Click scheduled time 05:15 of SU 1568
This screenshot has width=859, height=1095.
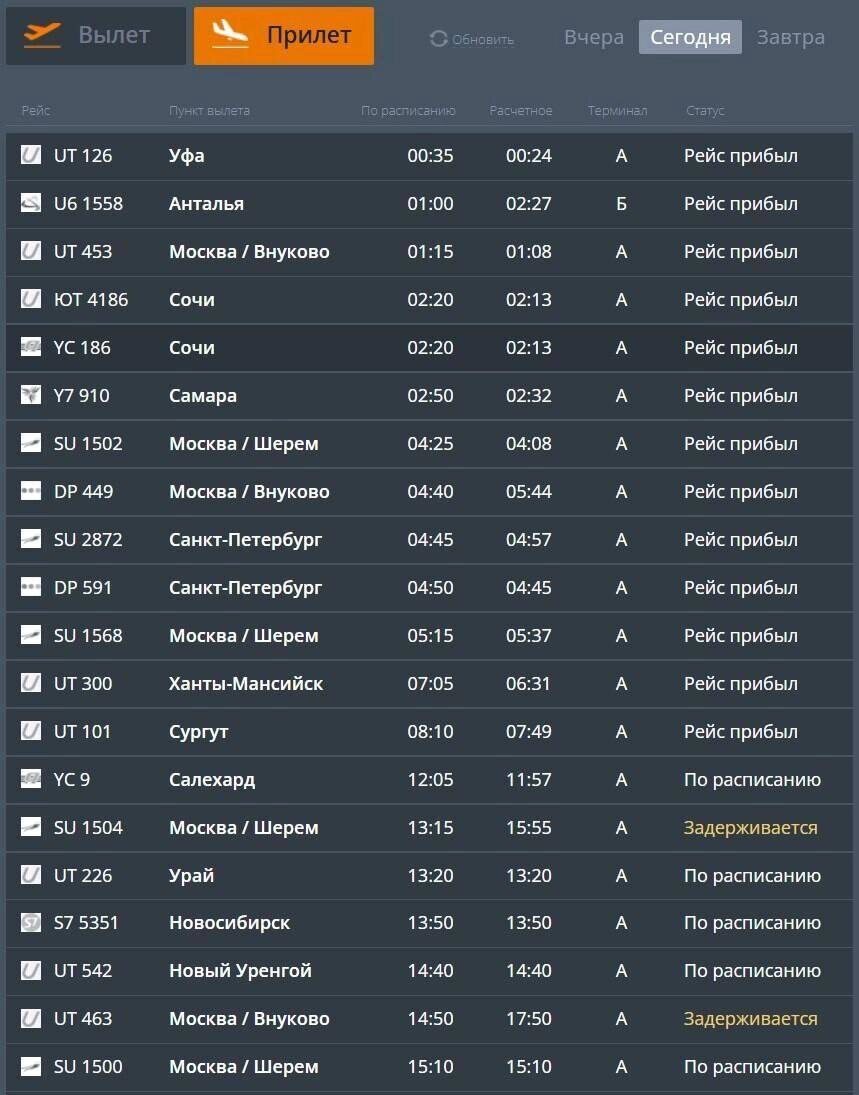430,635
